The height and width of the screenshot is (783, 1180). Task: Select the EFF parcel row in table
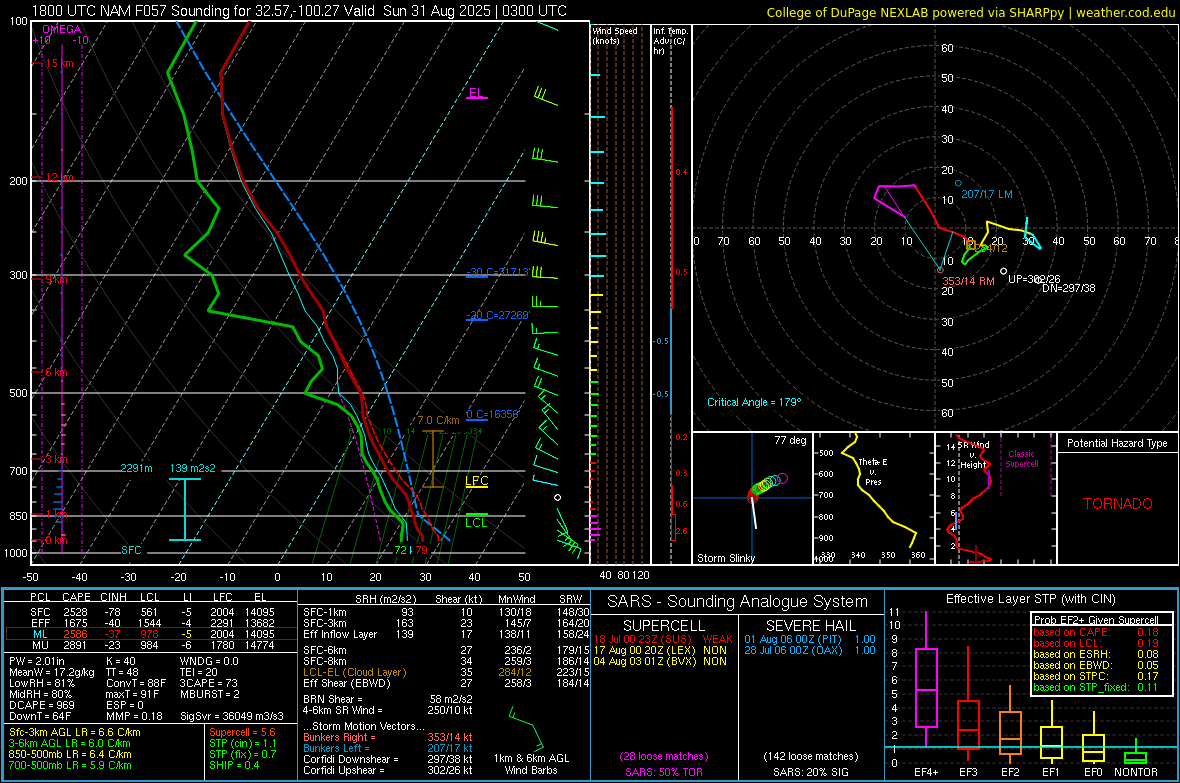(x=152, y=623)
